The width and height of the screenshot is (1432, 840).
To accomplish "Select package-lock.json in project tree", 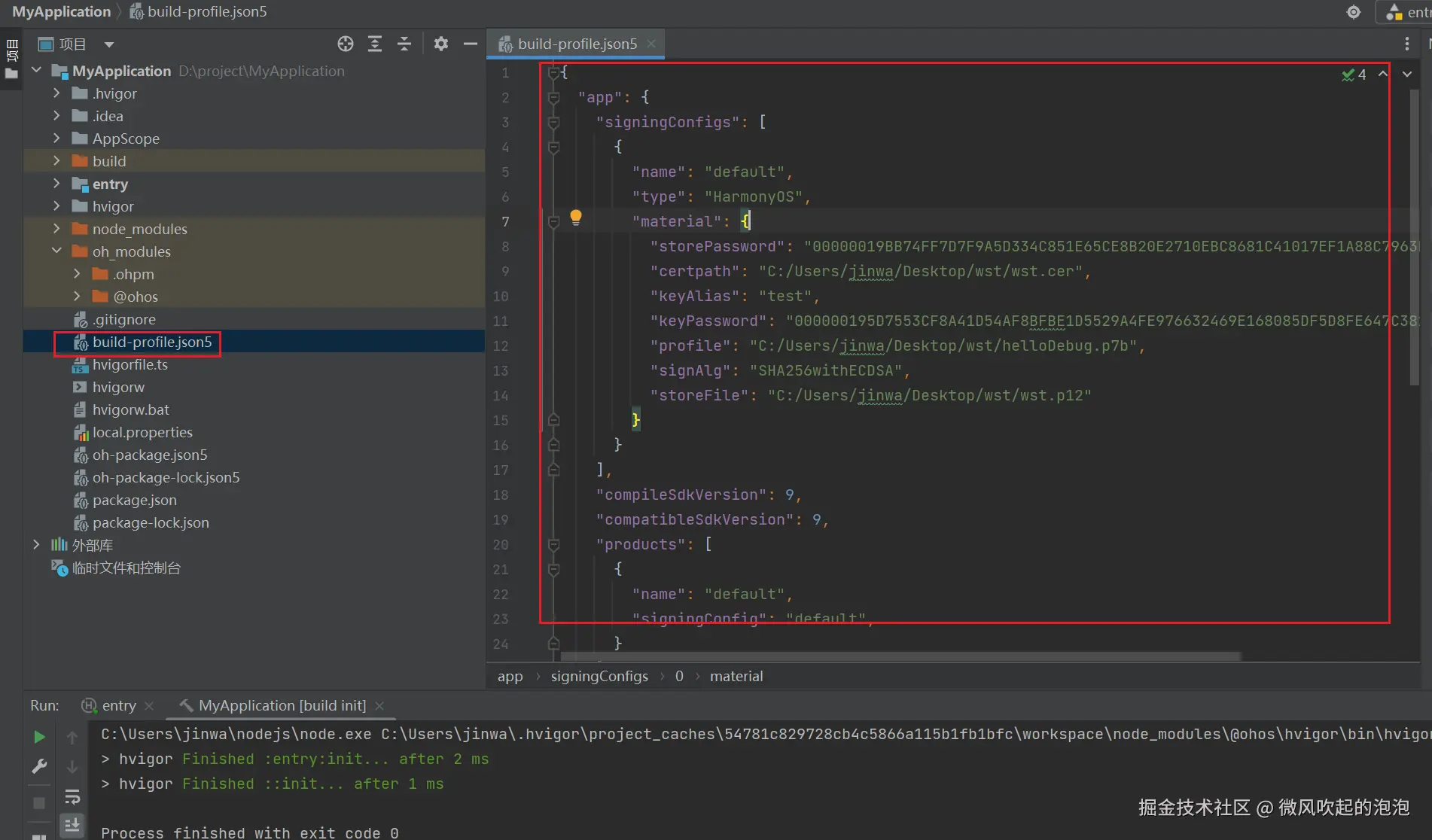I will [151, 522].
